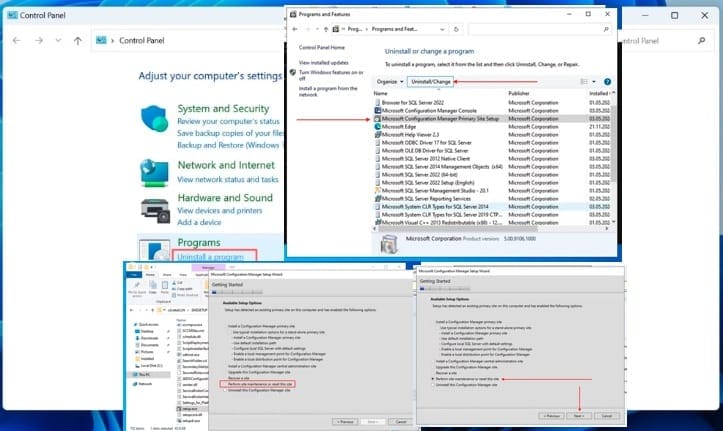The height and width of the screenshot is (431, 723).
Task: Open View devices and printers link
Action: coord(219,210)
